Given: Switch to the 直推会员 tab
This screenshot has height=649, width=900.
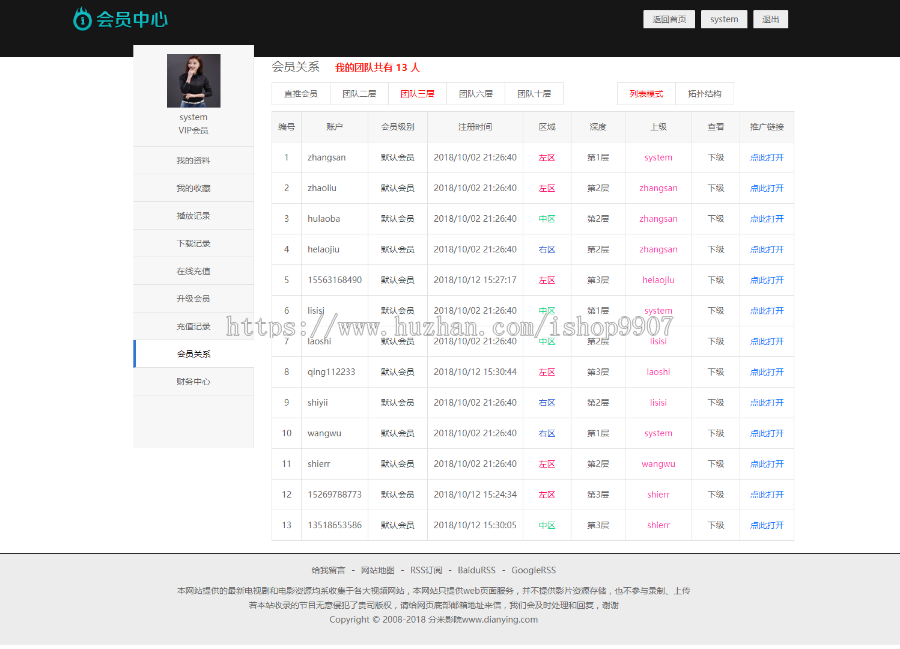Looking at the screenshot, I should (300, 94).
